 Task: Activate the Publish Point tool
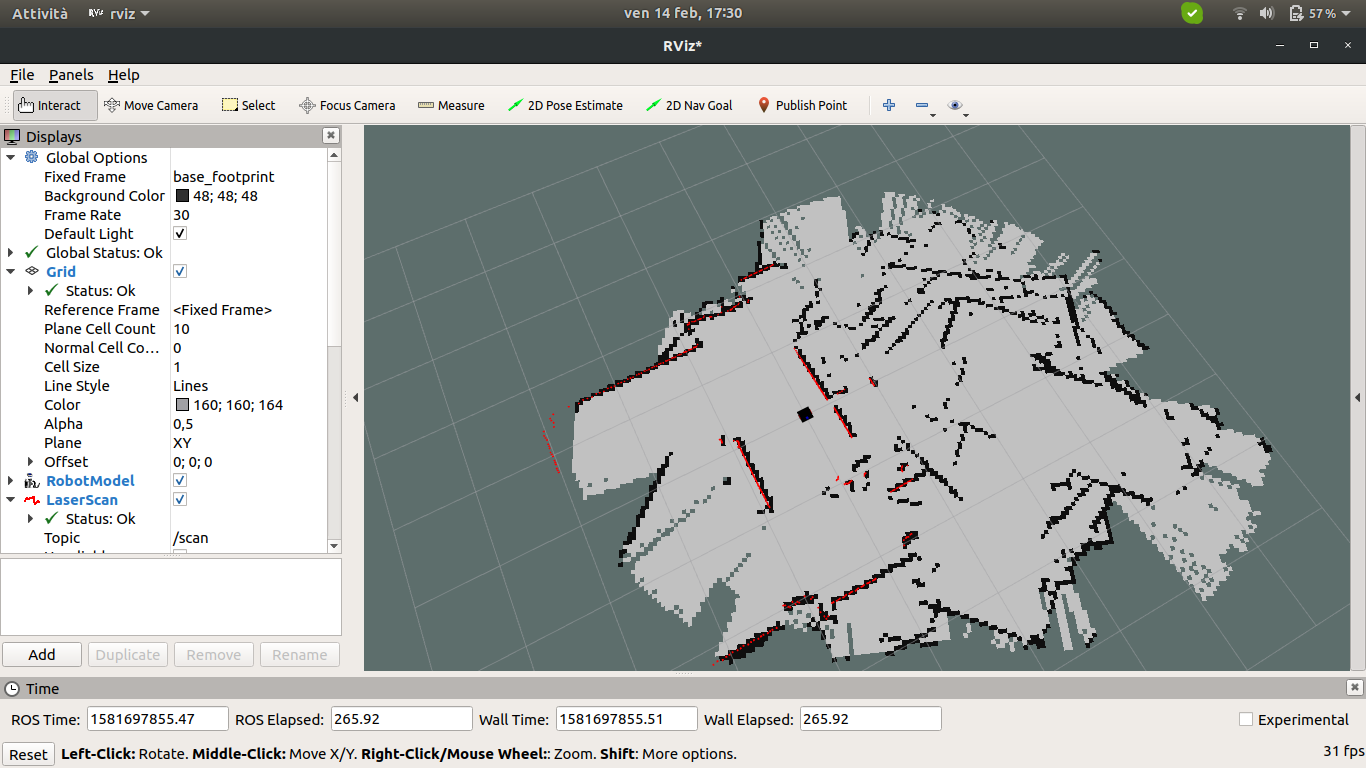pyautogui.click(x=802, y=105)
